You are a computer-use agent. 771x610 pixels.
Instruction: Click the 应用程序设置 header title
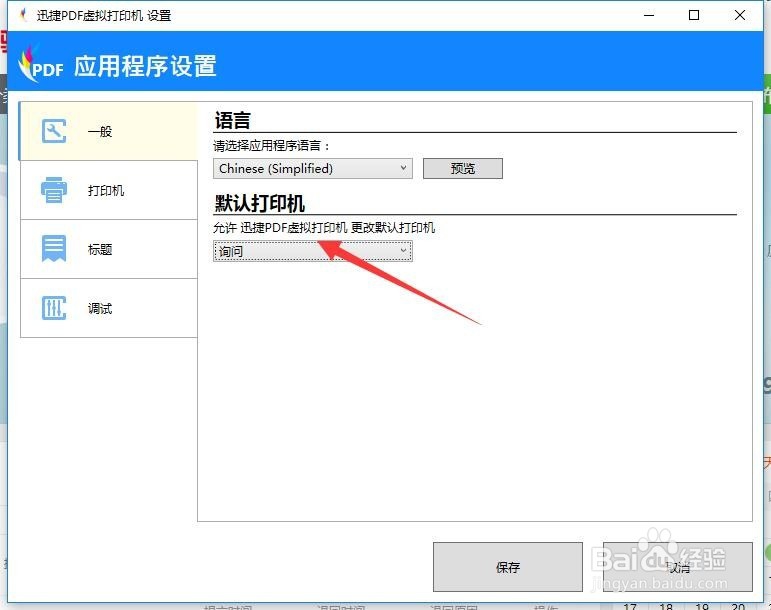pos(146,65)
